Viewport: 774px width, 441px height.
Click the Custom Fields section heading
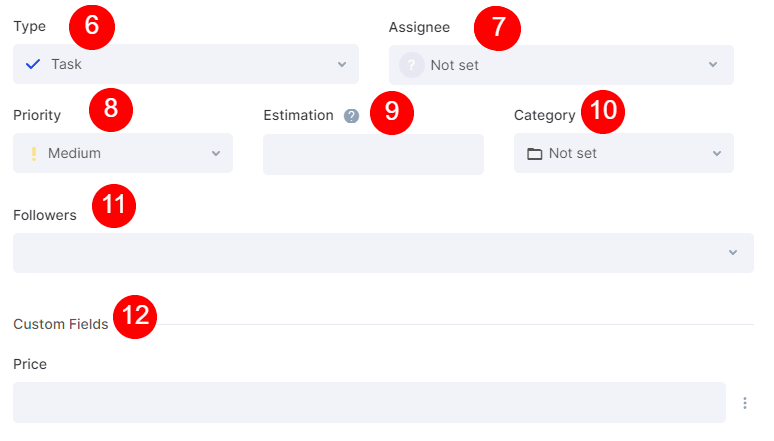[61, 324]
